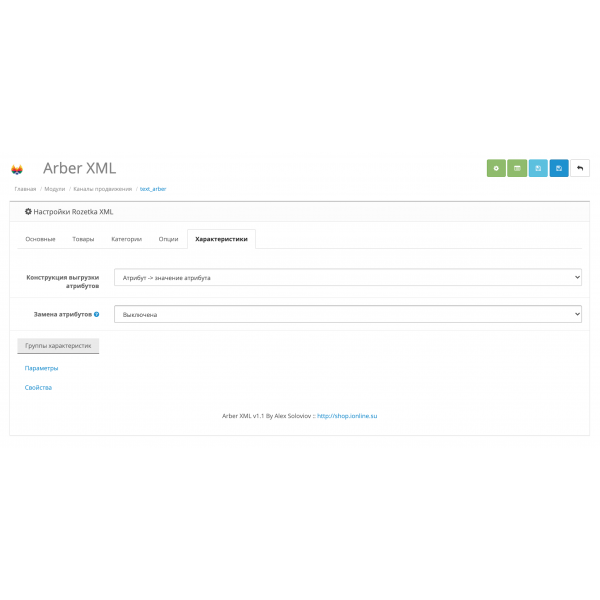Switch to the Товары tab

point(83,239)
